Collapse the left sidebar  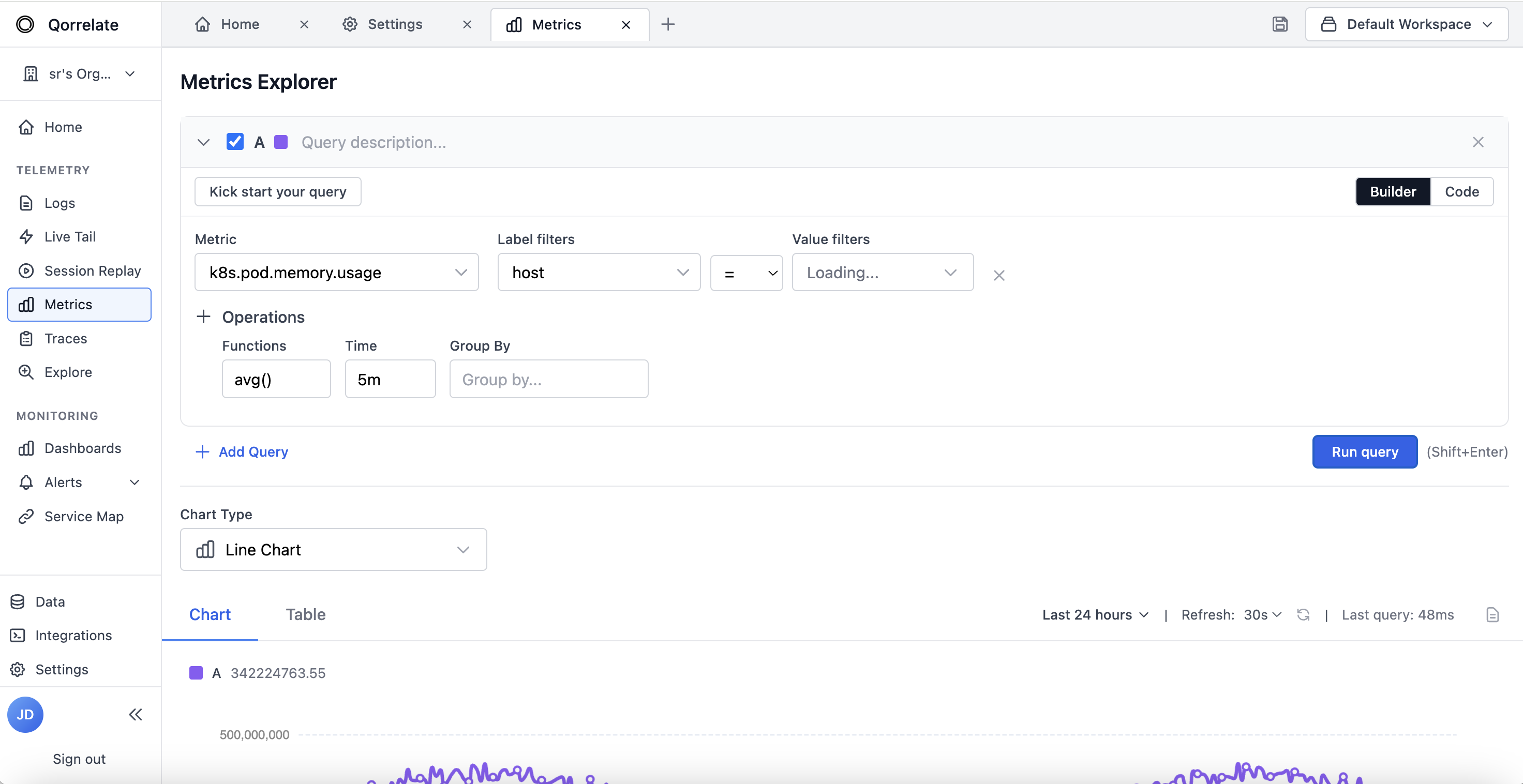[x=135, y=714]
